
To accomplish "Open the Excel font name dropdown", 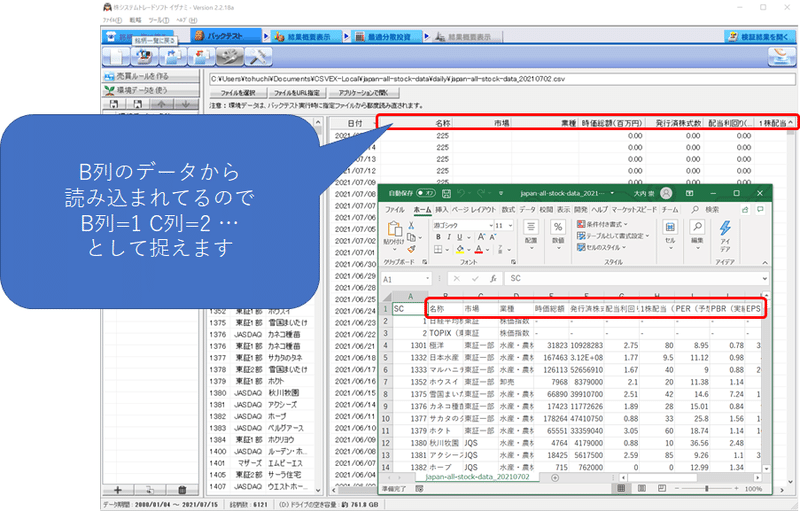I will [x=491, y=225].
